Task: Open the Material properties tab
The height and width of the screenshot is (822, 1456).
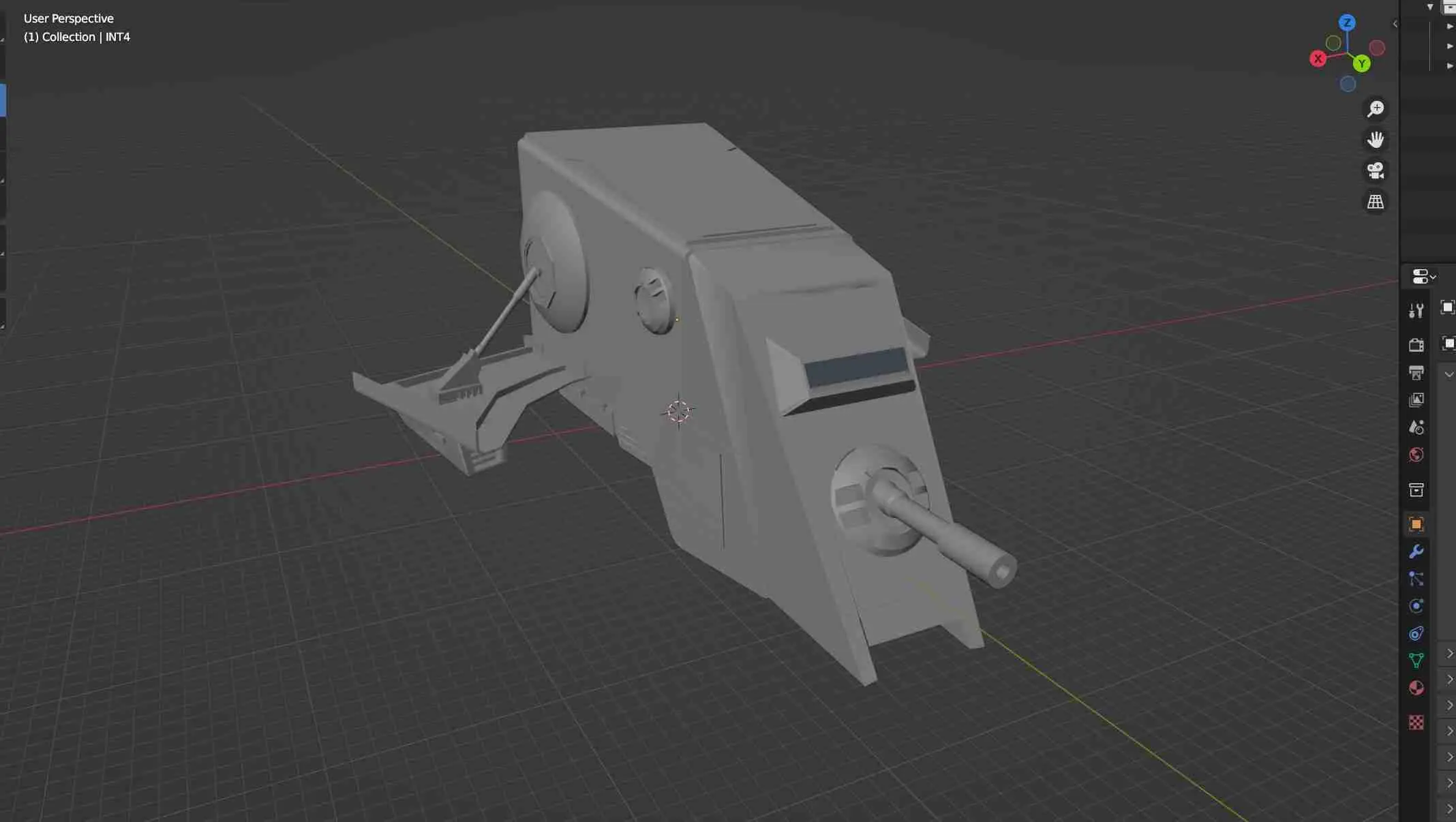Action: point(1416,688)
